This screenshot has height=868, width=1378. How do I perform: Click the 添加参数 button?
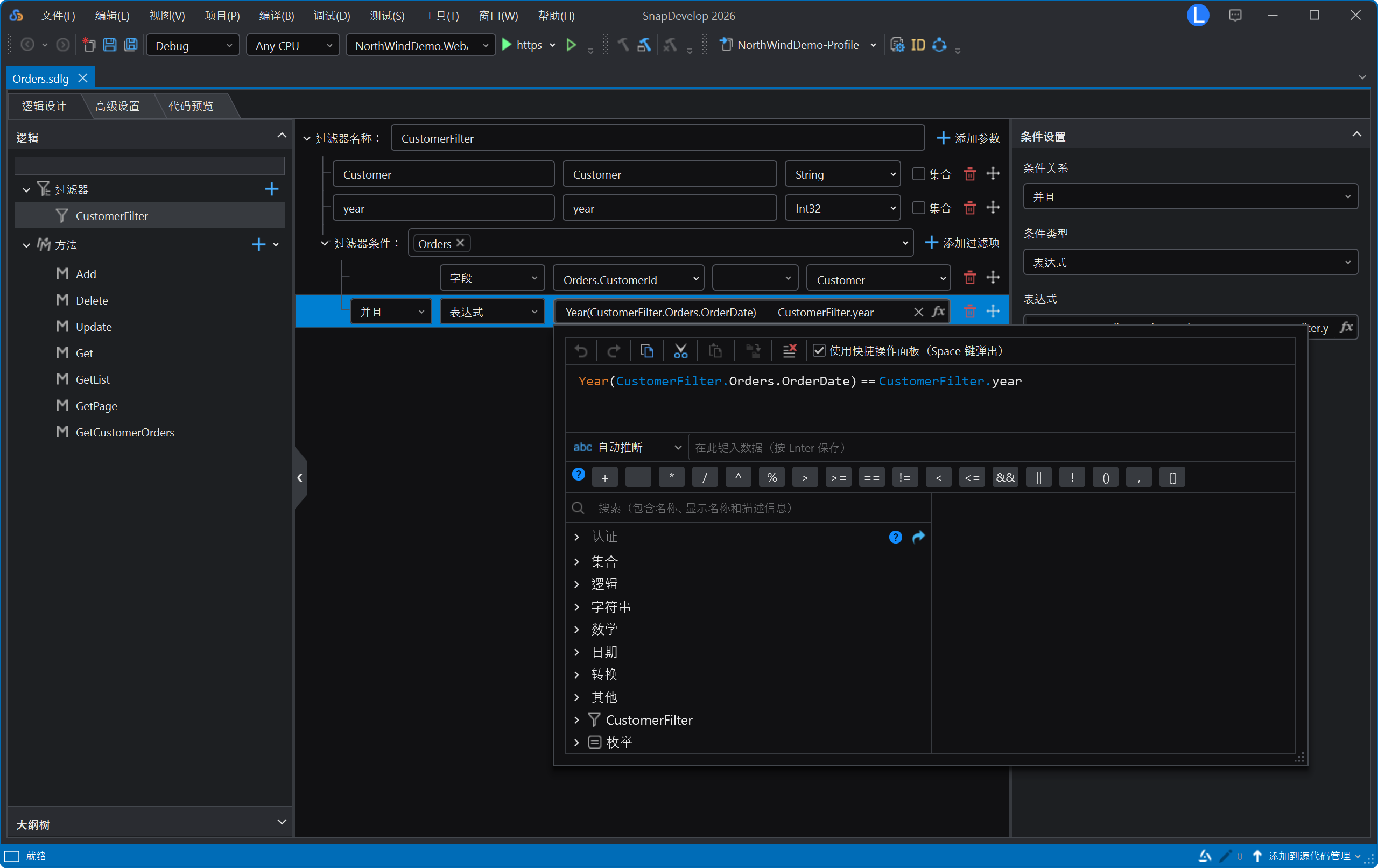[x=968, y=138]
